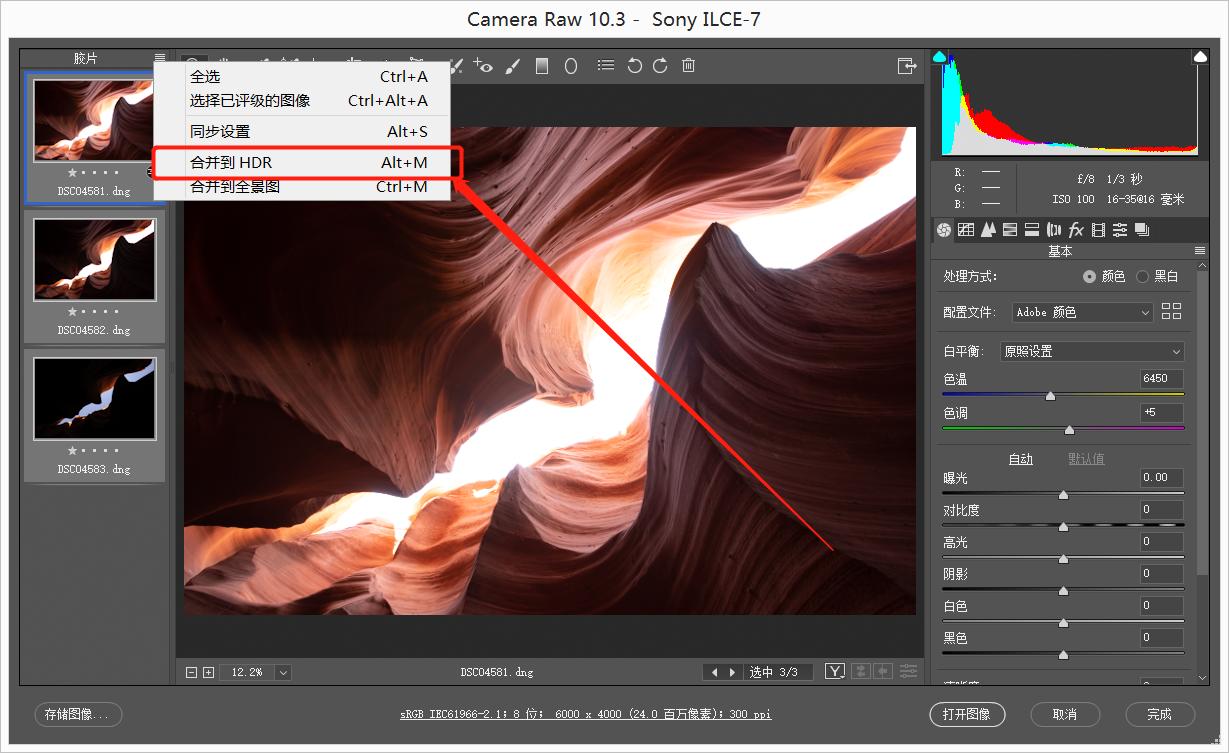This screenshot has width=1229, height=753.
Task: Open the preferences list icon
Action: (605, 66)
